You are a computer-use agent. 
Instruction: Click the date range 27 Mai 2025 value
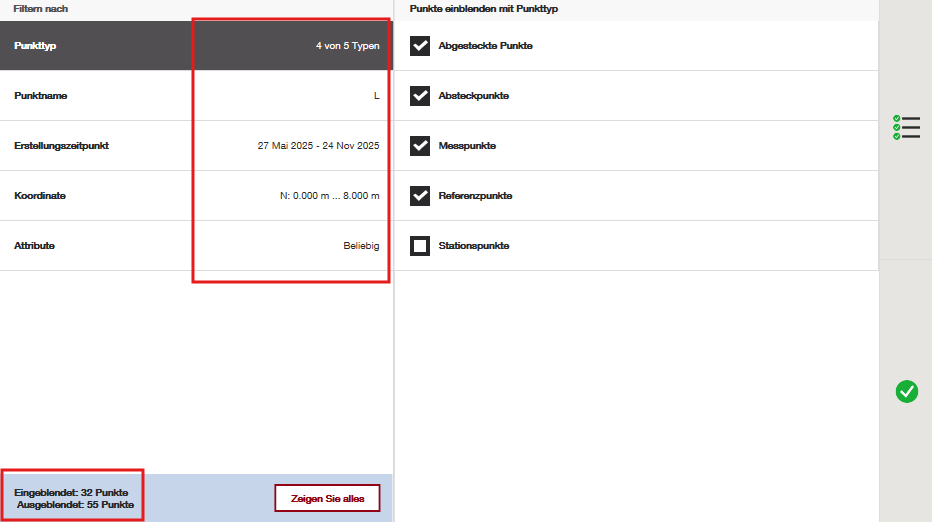(x=318, y=146)
